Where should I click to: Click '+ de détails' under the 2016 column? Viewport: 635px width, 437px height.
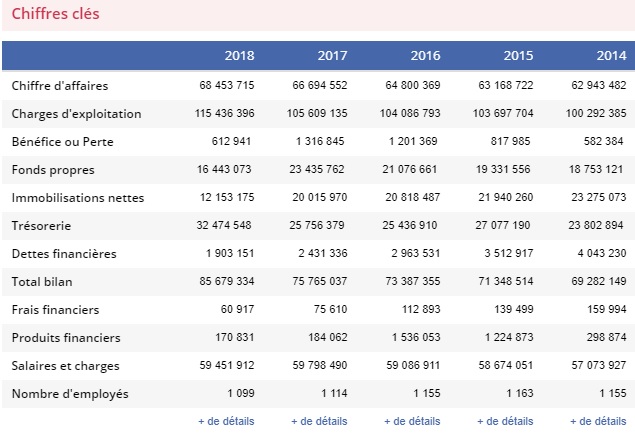click(411, 421)
